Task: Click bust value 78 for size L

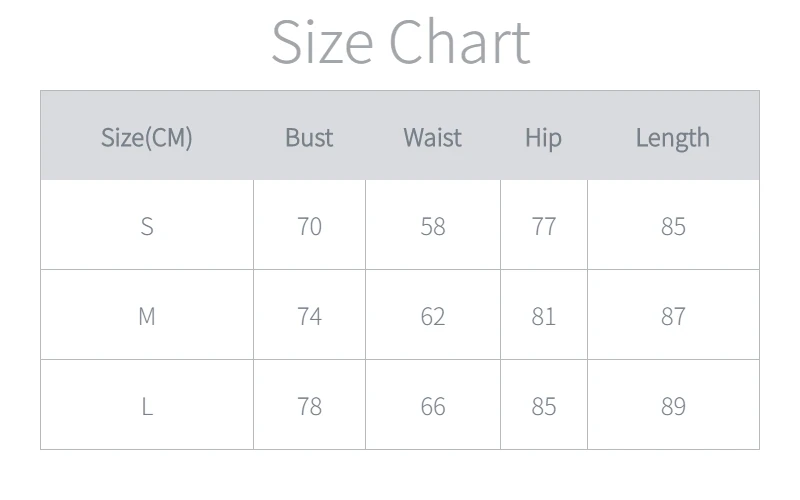Action: click(309, 406)
